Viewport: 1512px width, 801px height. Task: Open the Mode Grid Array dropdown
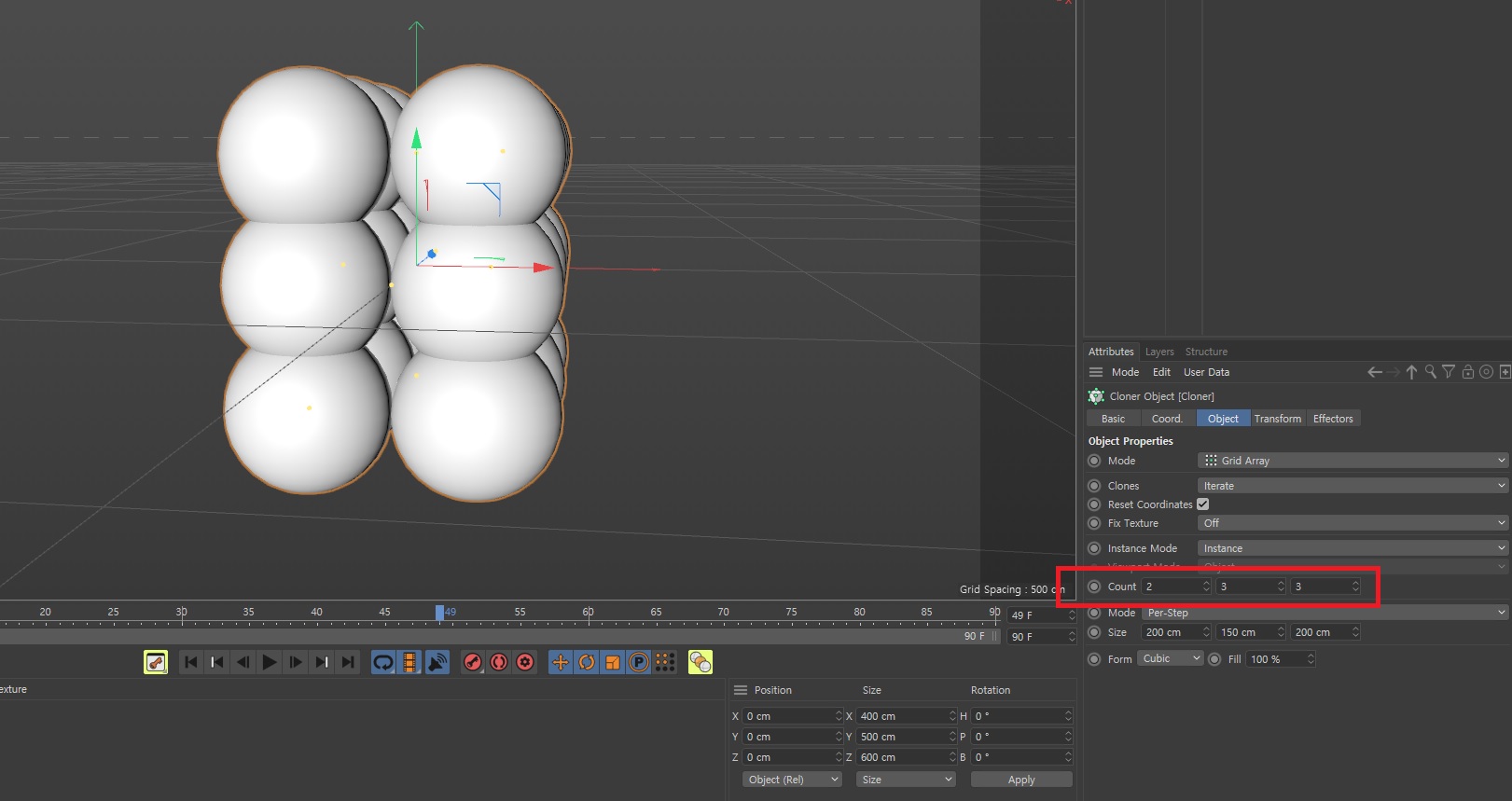tap(1352, 461)
